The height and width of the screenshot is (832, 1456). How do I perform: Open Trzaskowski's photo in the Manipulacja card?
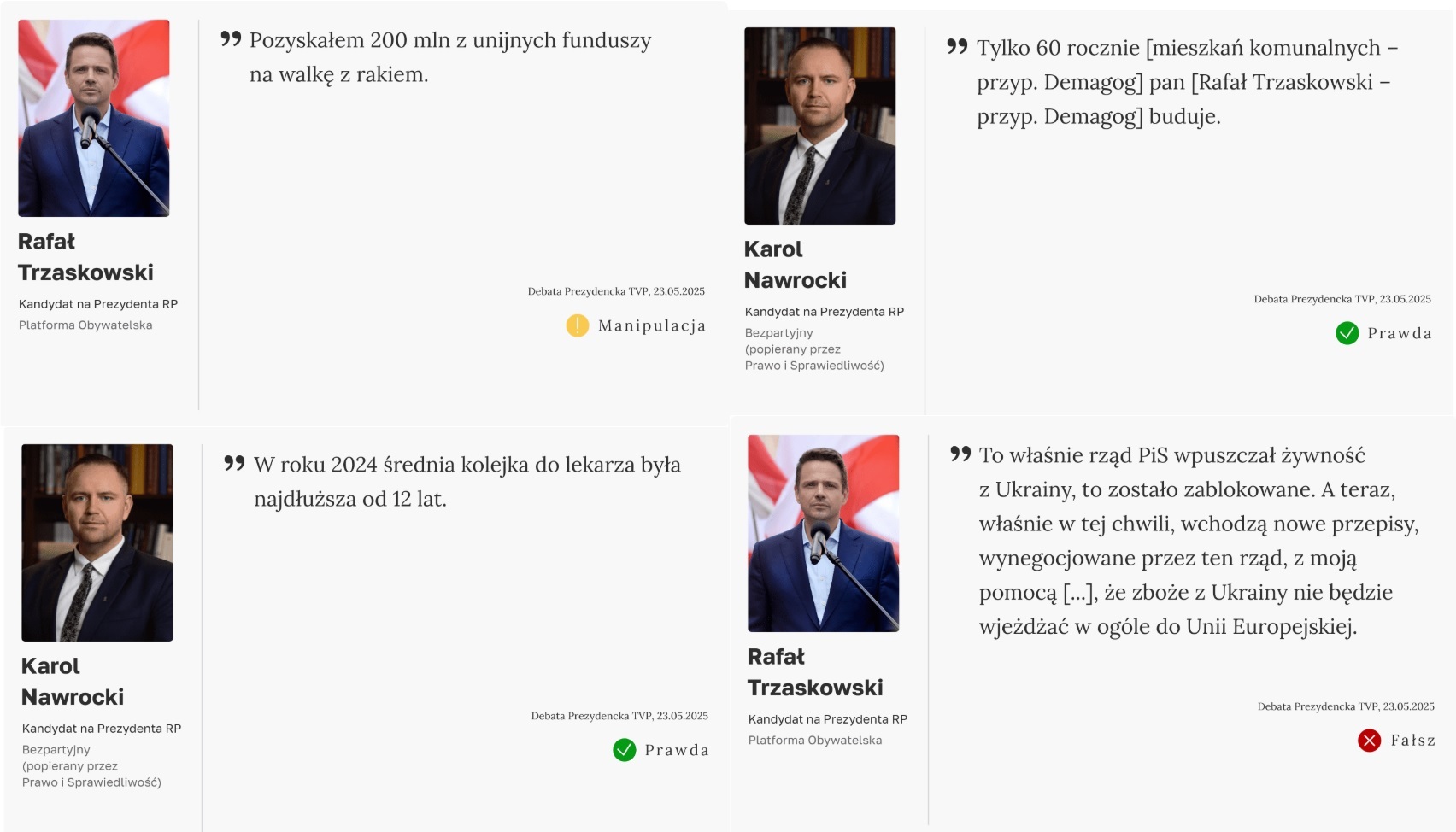coord(94,118)
